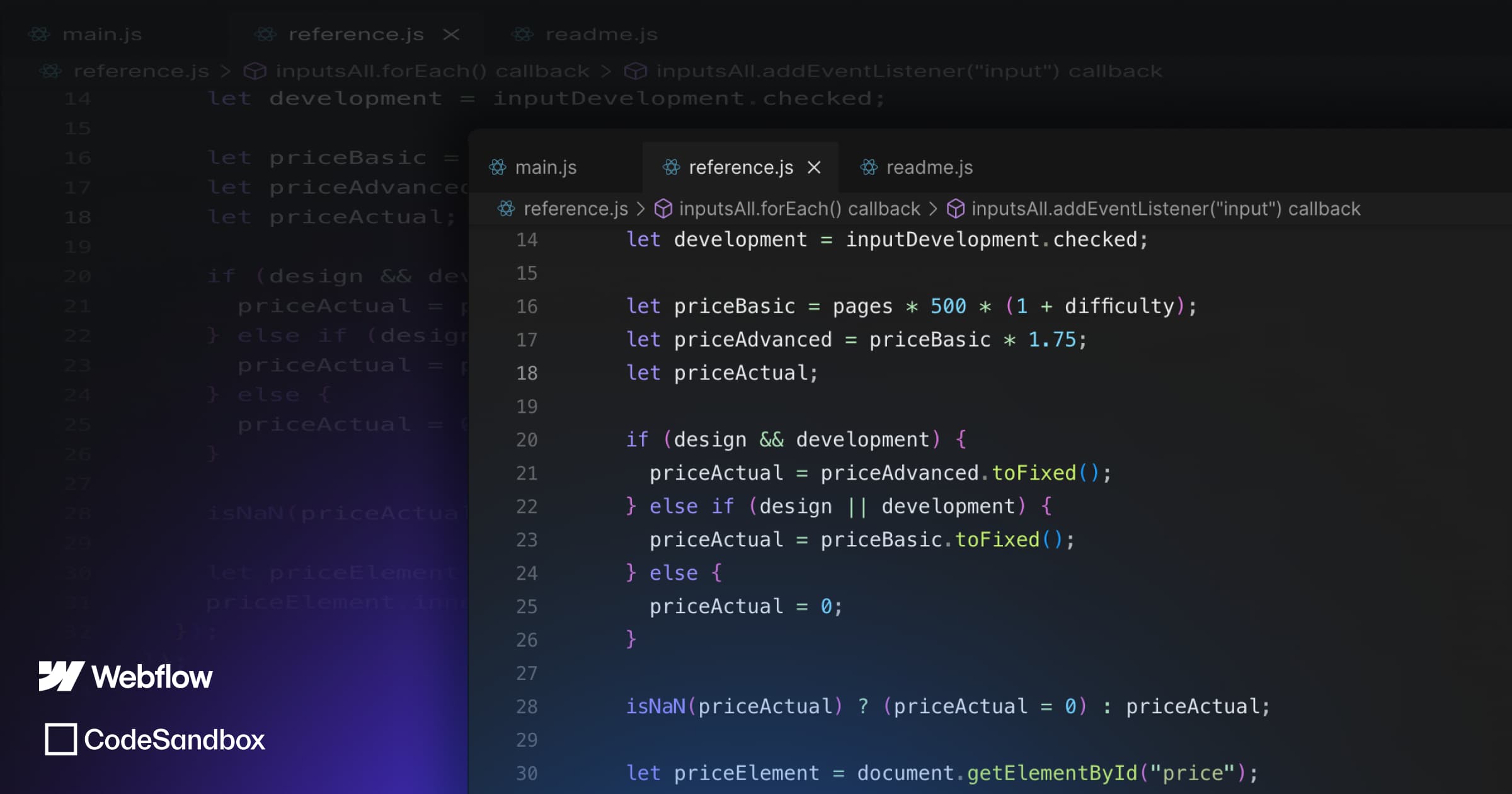Click the Webflow logo
The image size is (1512, 794).
click(x=61, y=676)
